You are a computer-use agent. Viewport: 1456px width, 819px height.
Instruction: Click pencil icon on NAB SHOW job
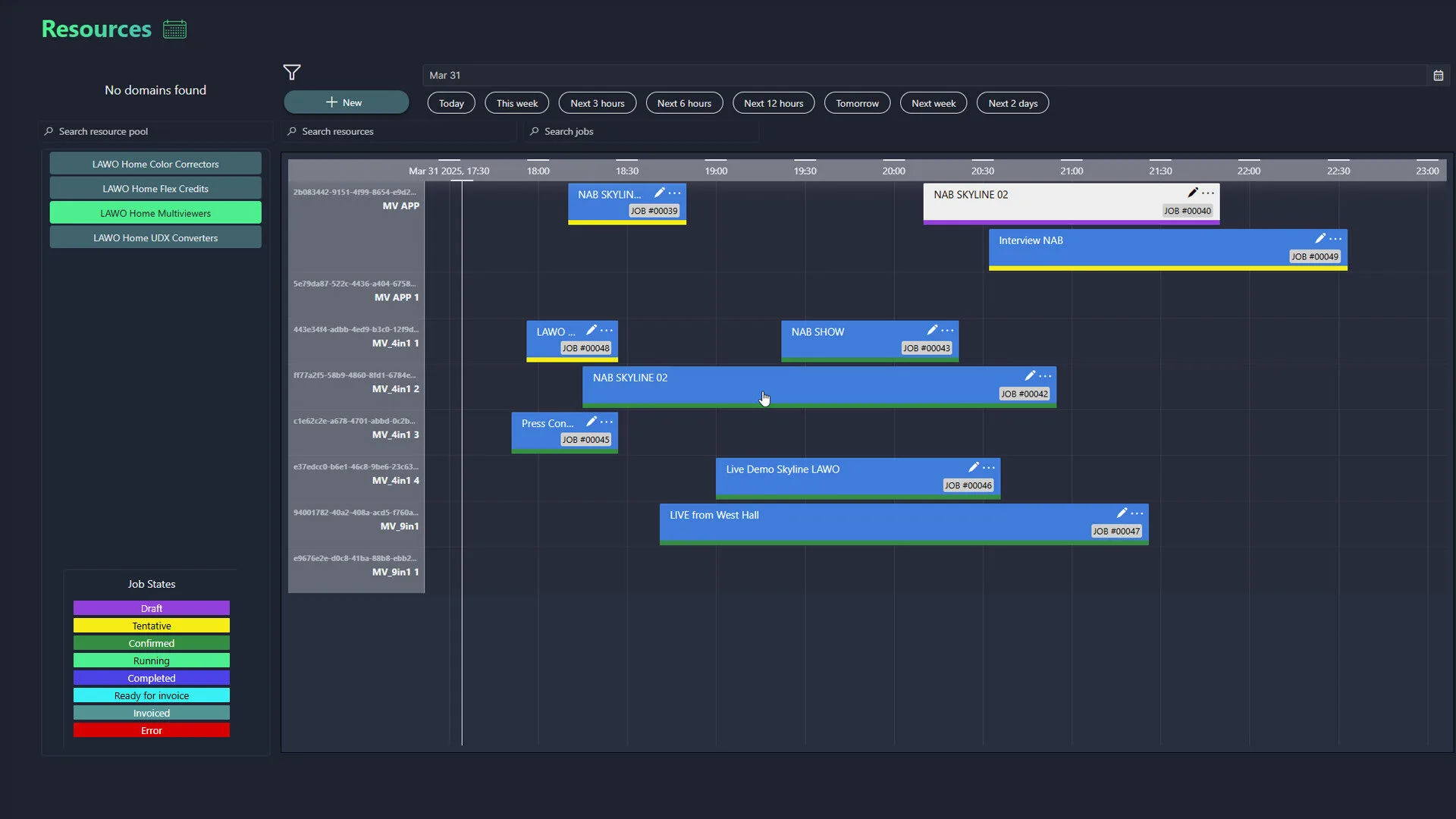pos(931,330)
